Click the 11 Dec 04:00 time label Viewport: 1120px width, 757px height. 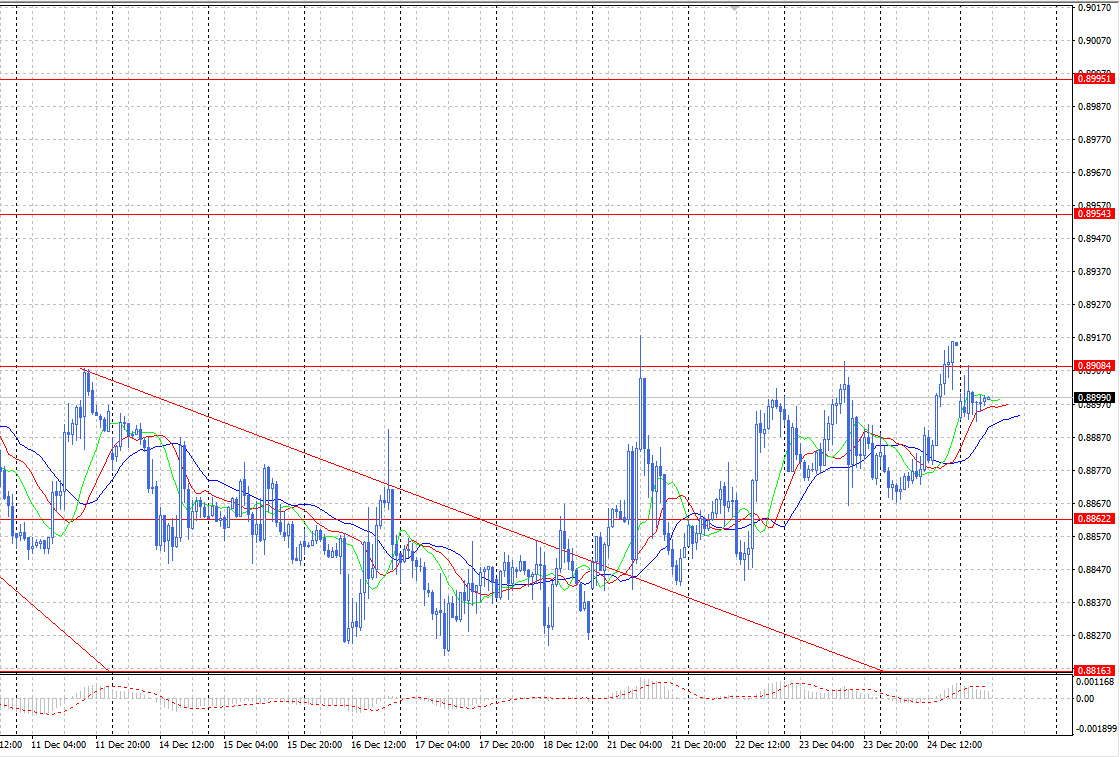click(x=59, y=745)
